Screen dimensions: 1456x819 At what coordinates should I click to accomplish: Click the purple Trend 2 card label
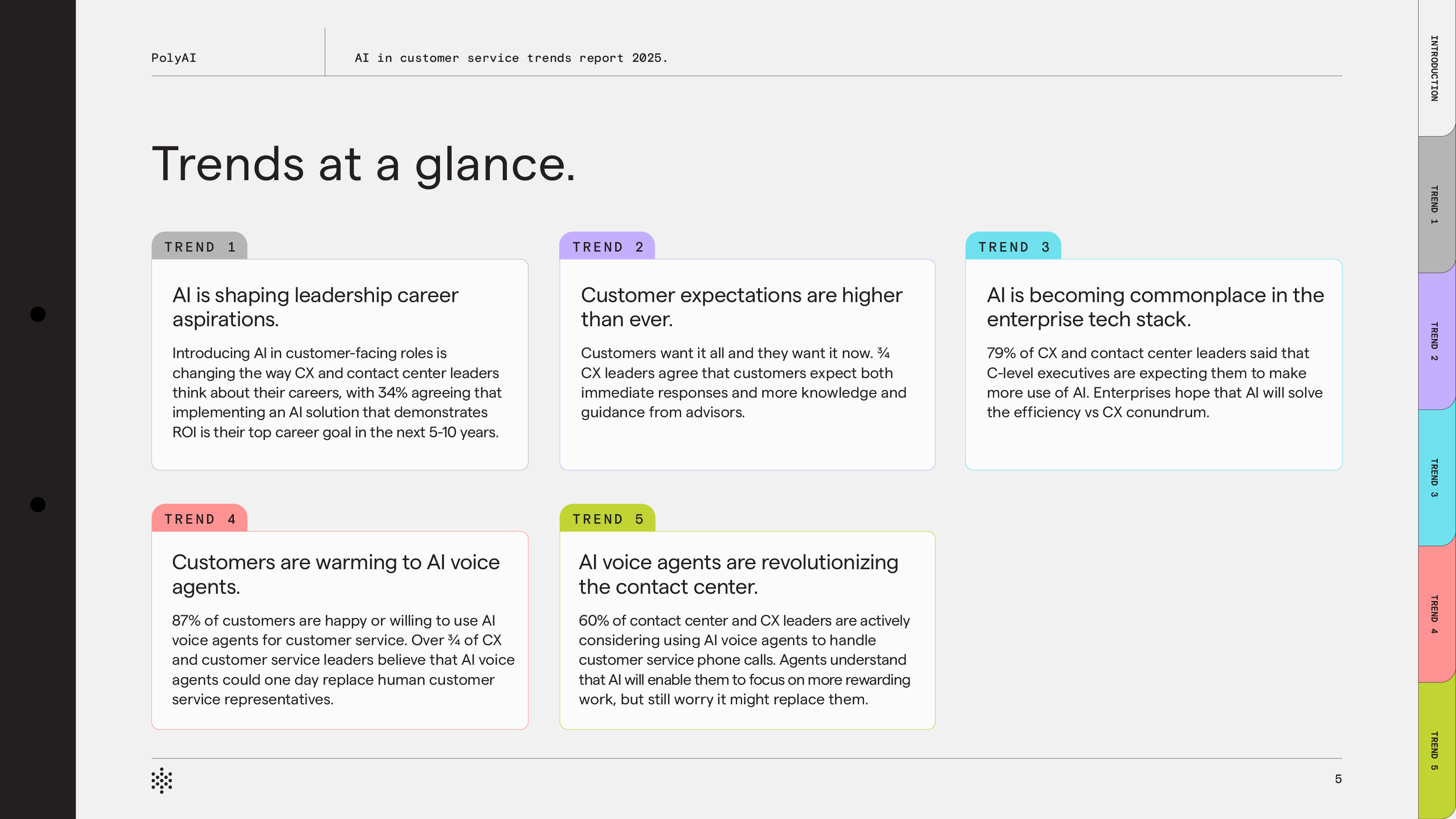(607, 247)
